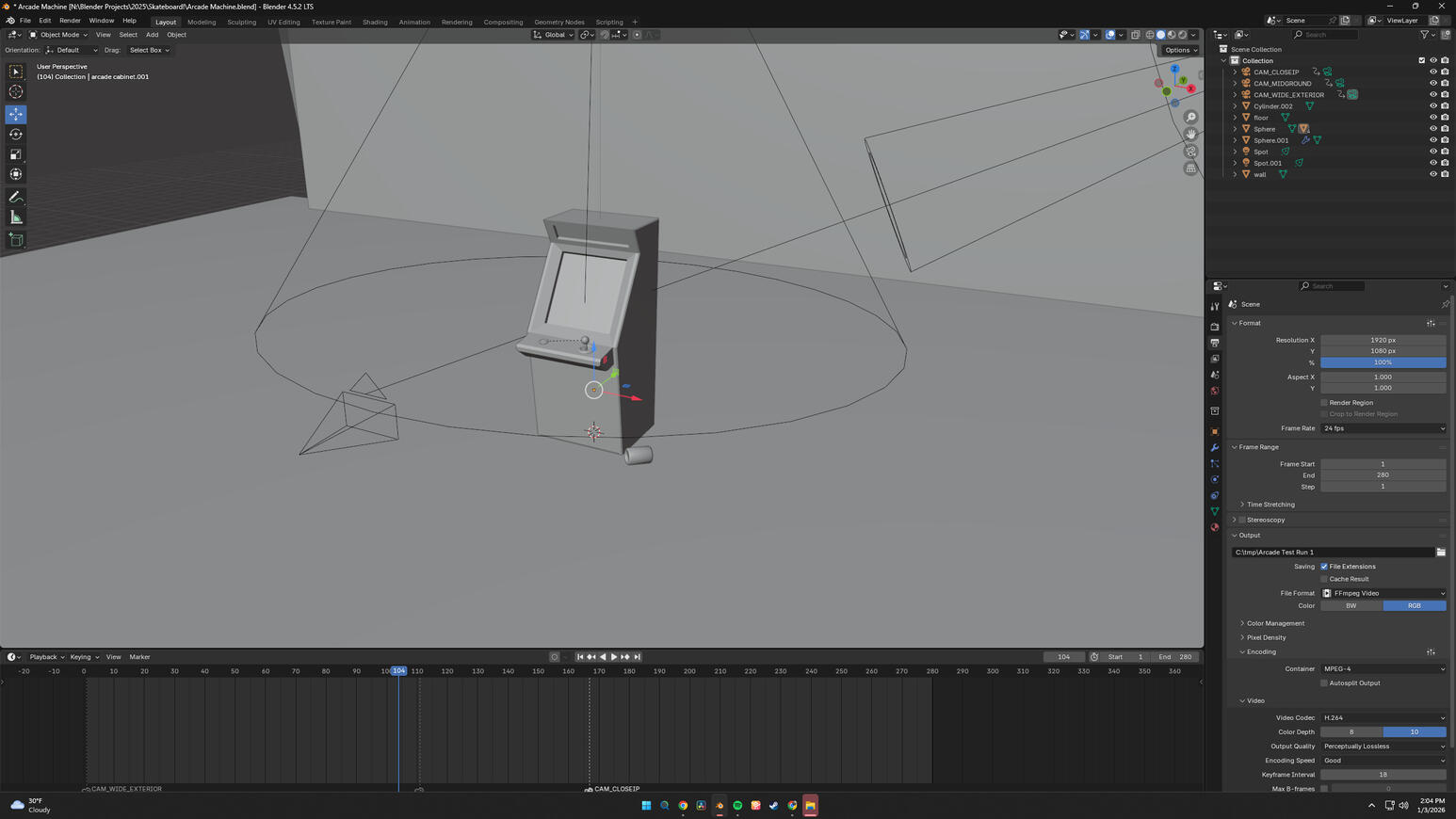Select BW color mode button
The image size is (1456, 819).
(1351, 606)
